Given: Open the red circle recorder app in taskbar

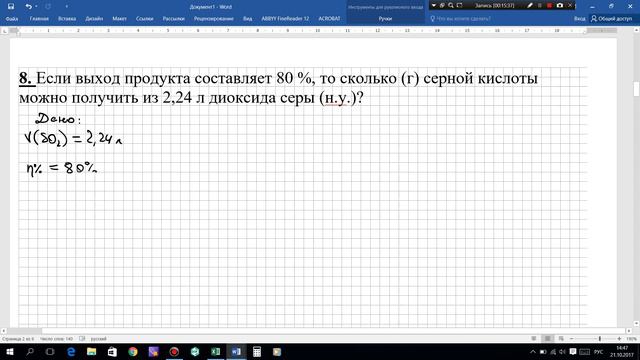Looking at the screenshot, I should (174, 351).
